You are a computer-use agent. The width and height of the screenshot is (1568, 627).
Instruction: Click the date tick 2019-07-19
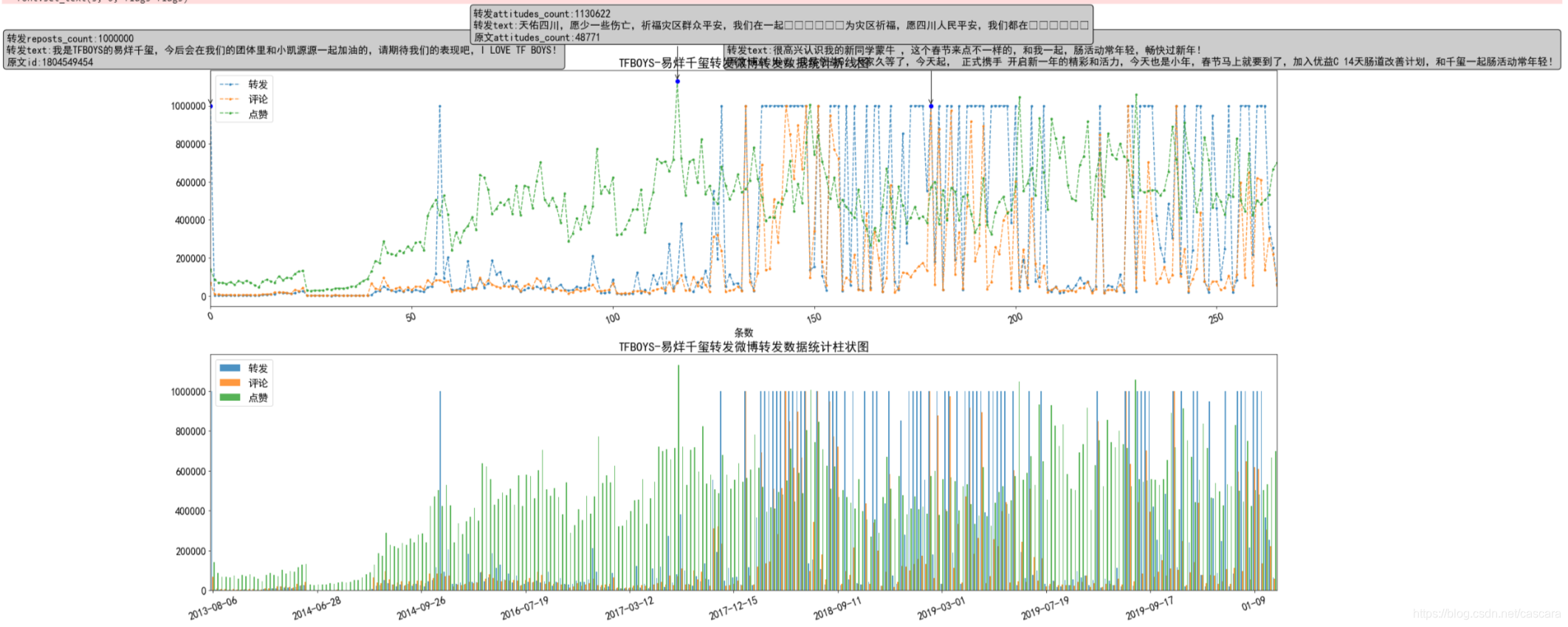(x=1045, y=609)
